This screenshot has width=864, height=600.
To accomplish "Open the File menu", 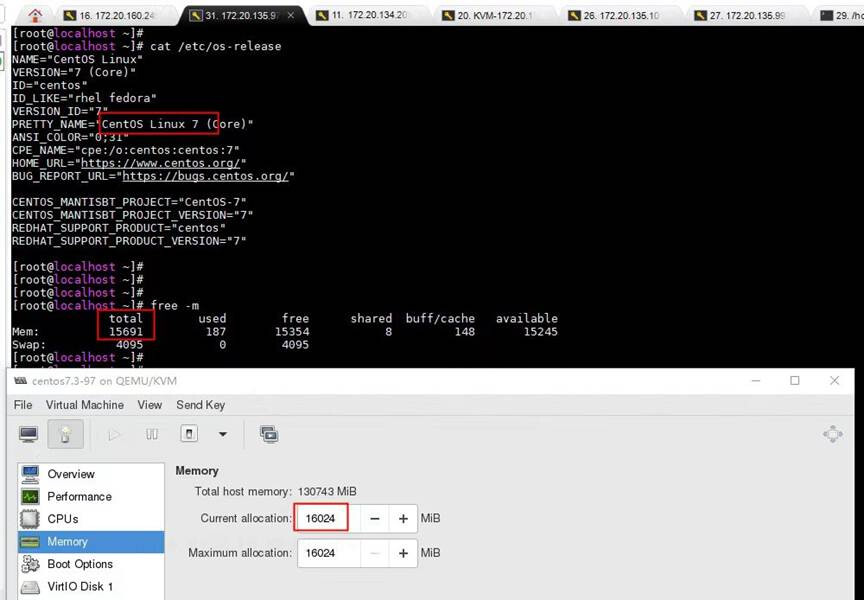I will pyautogui.click(x=23, y=405).
